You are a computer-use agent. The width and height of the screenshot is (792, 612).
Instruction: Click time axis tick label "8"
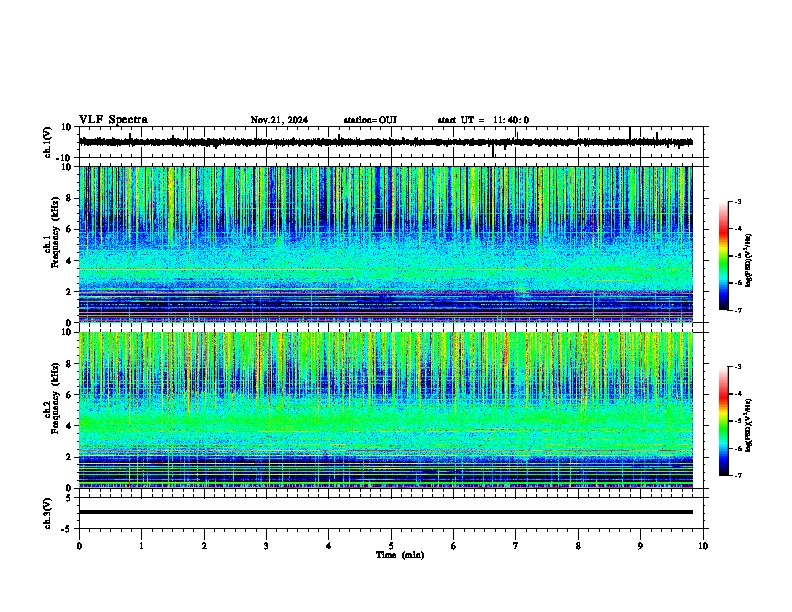(578, 546)
